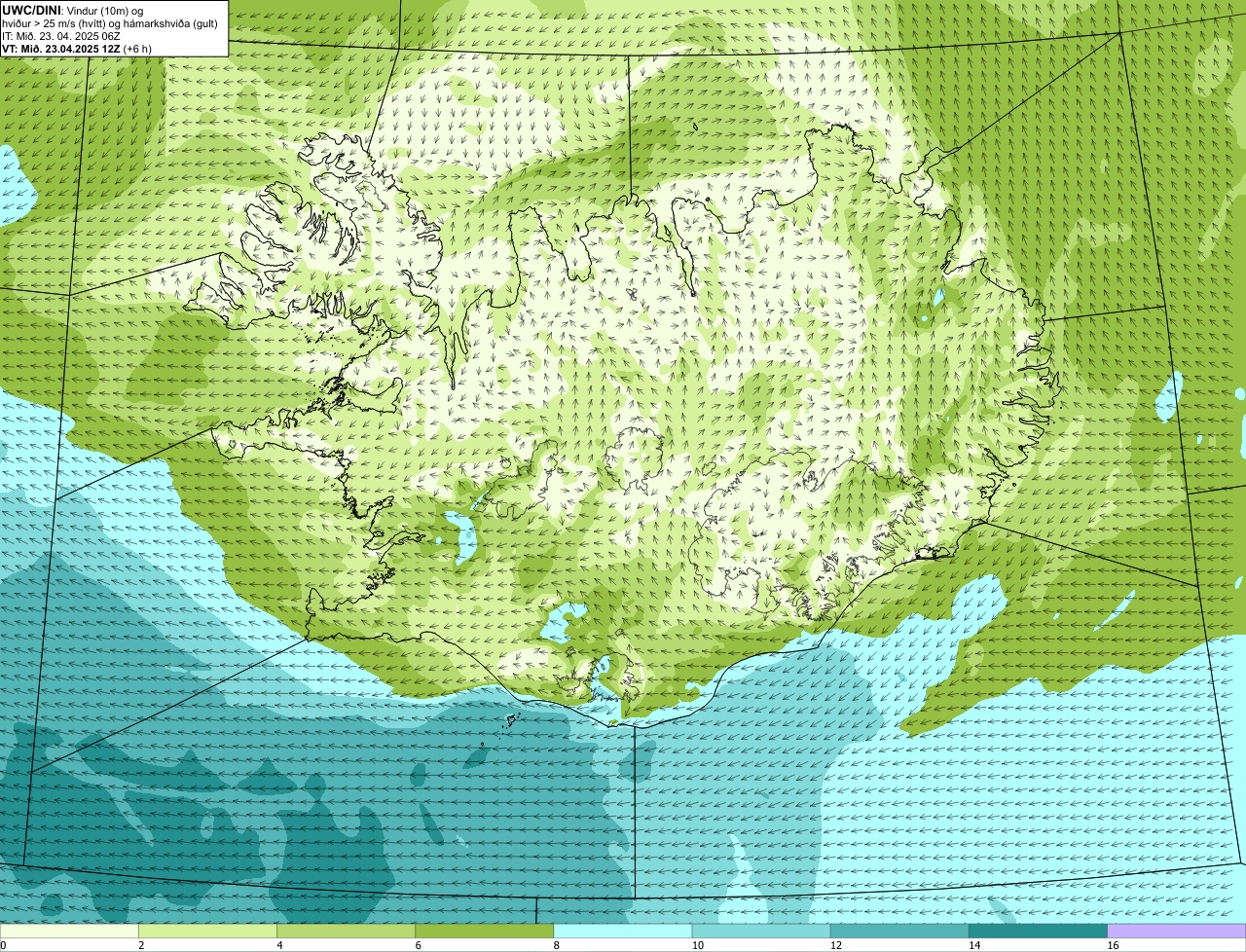Click the 14–16 m/s dark teal legend swatch
The width and height of the screenshot is (1246, 952).
(x=1039, y=932)
